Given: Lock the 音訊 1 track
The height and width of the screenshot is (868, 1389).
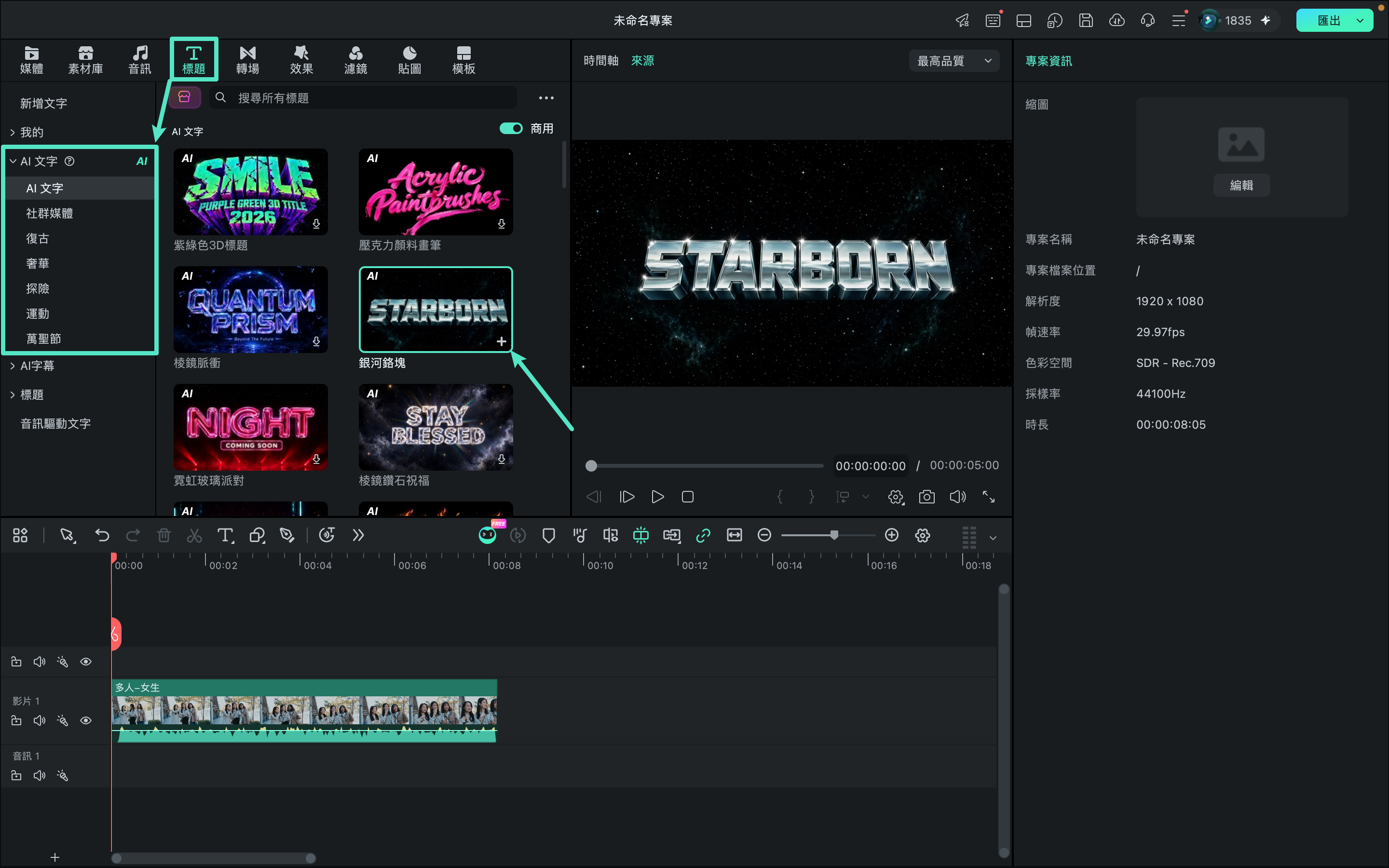Looking at the screenshot, I should (16, 775).
